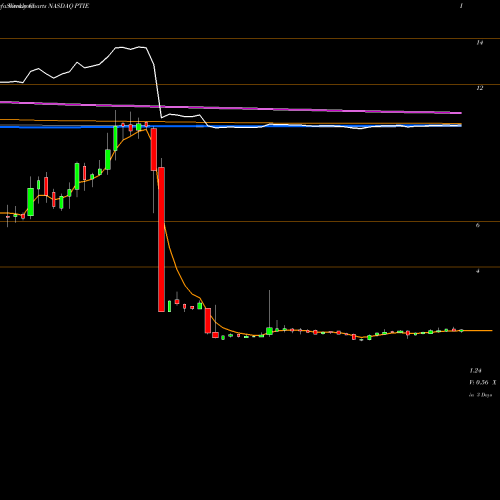Click the 'V: 0.56 X' volume readout
This screenshot has width=500, height=500.
(483, 383)
